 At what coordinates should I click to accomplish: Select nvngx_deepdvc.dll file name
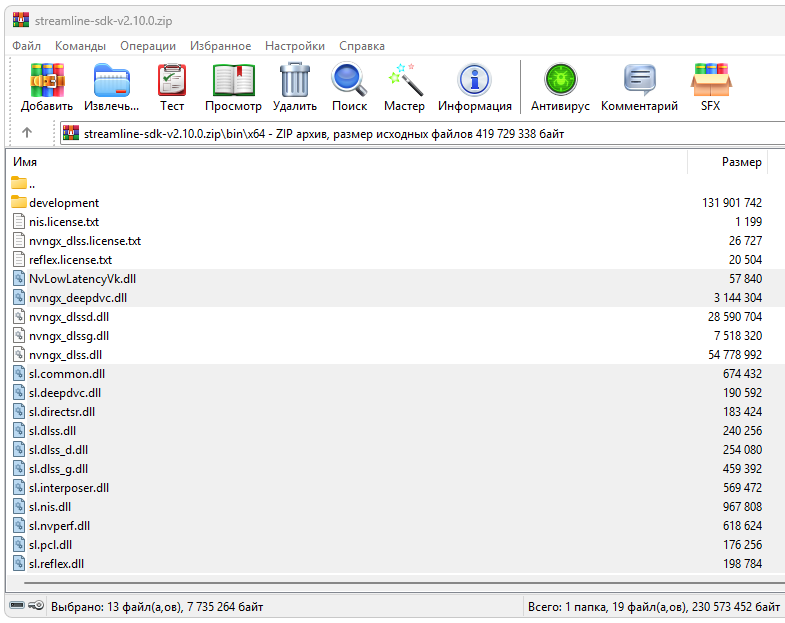tap(78, 298)
